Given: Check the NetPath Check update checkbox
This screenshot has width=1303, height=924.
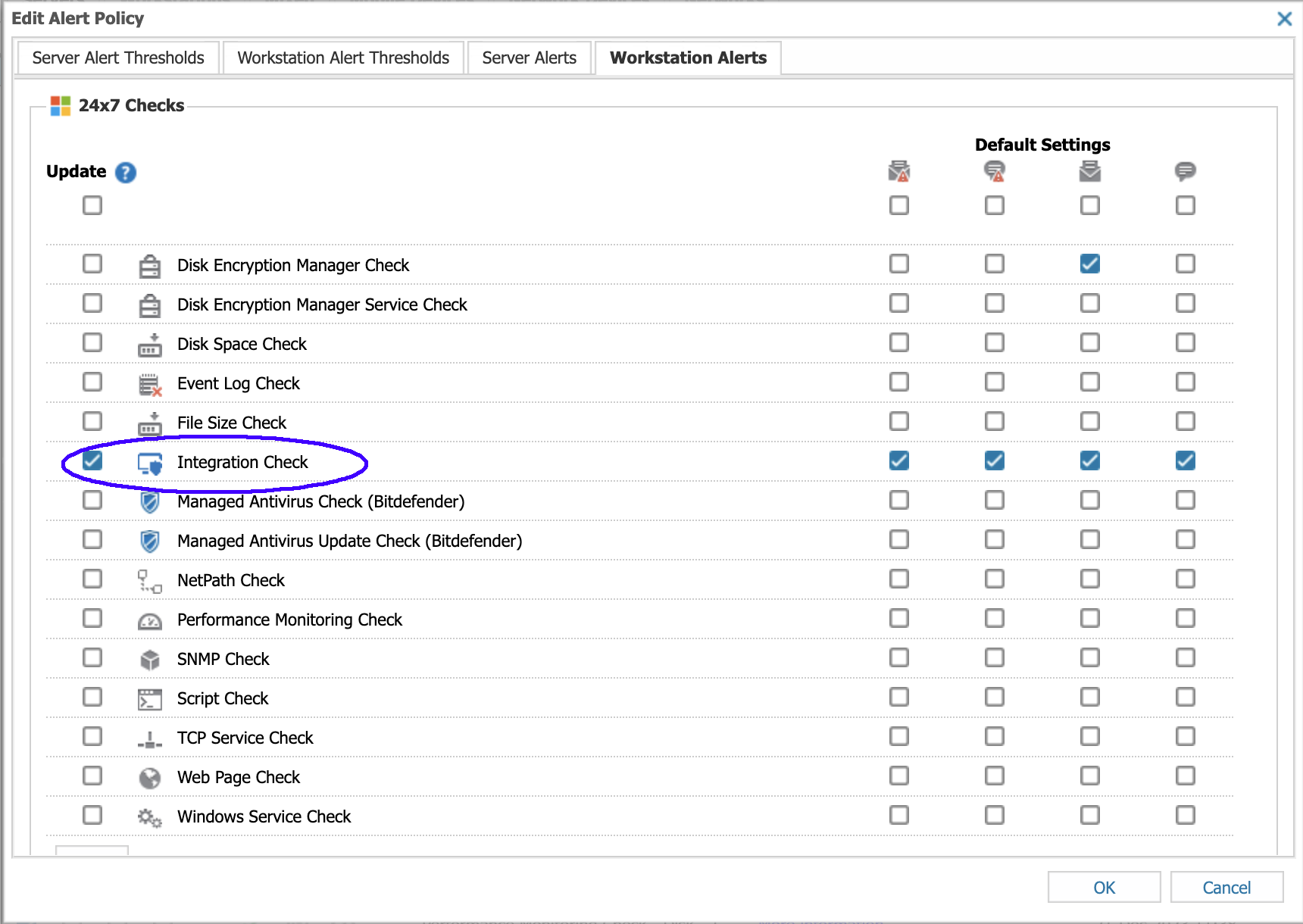Looking at the screenshot, I should [92, 578].
